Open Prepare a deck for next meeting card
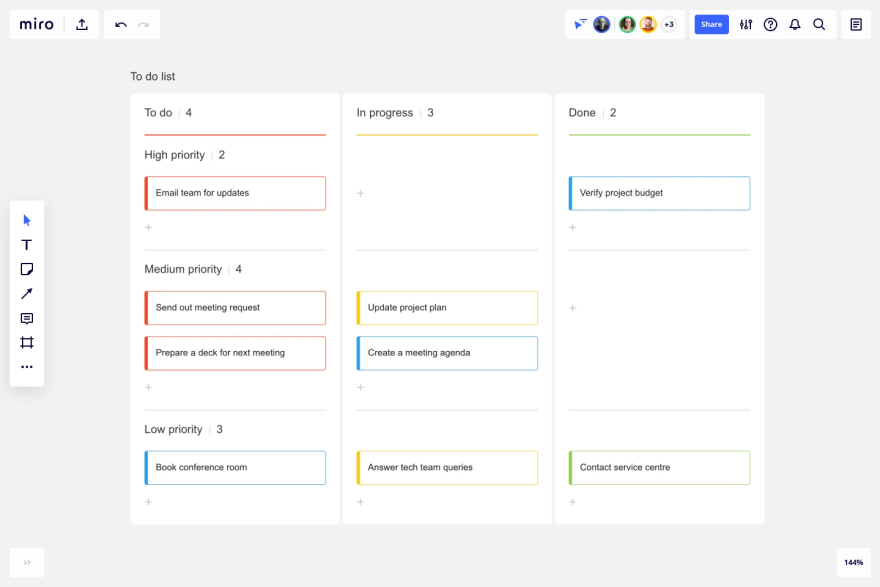This screenshot has height=587, width=880. 235,353
